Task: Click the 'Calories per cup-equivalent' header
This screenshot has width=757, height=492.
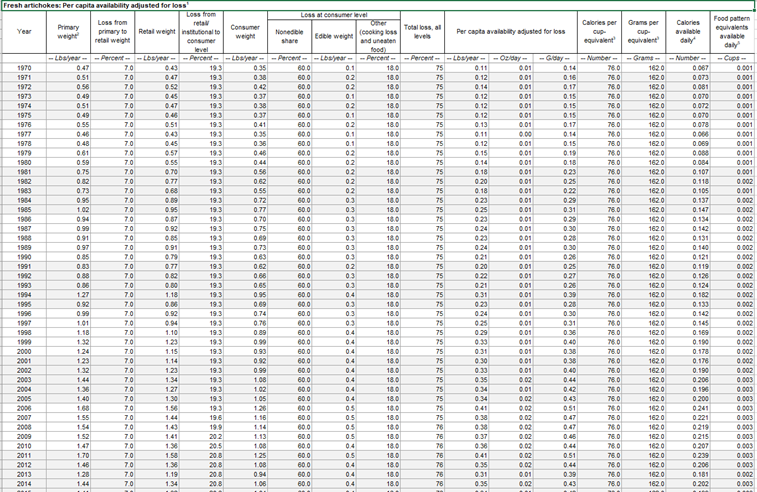Action: 600,32
